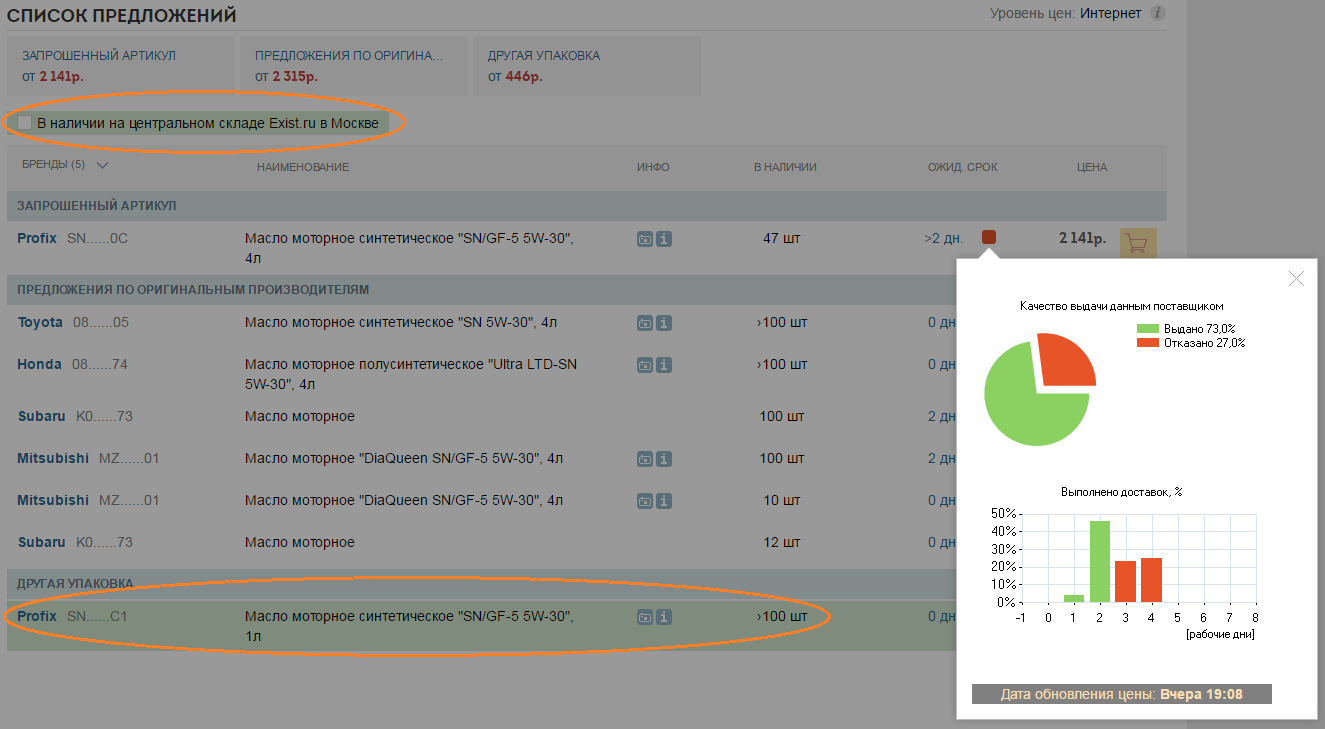Click the red Отказано 27,0% legend swatch
1325x729 pixels.
pyautogui.click(x=1148, y=343)
